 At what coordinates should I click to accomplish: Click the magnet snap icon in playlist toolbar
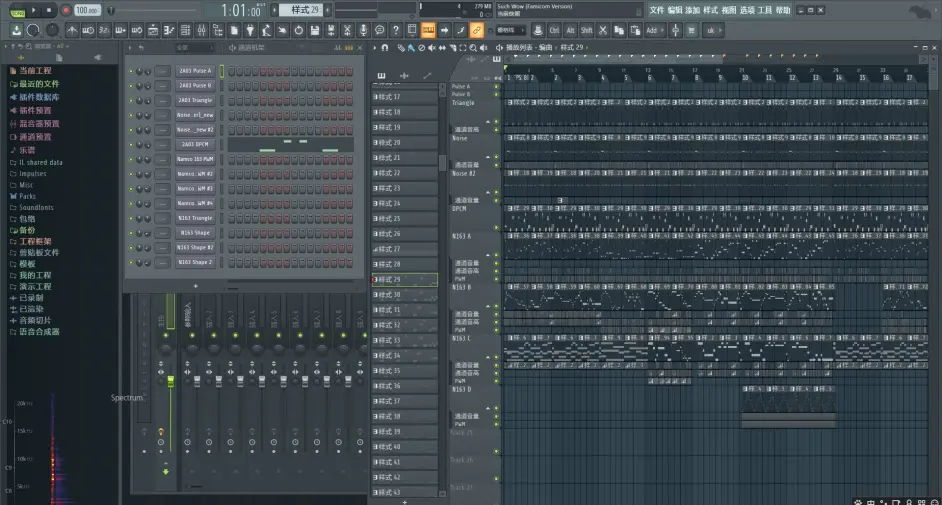click(385, 47)
